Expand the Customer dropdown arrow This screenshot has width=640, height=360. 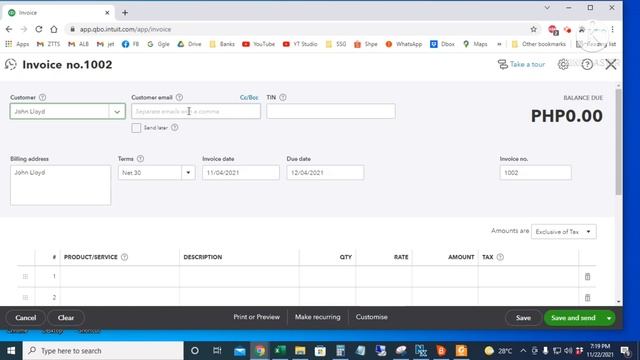117,111
